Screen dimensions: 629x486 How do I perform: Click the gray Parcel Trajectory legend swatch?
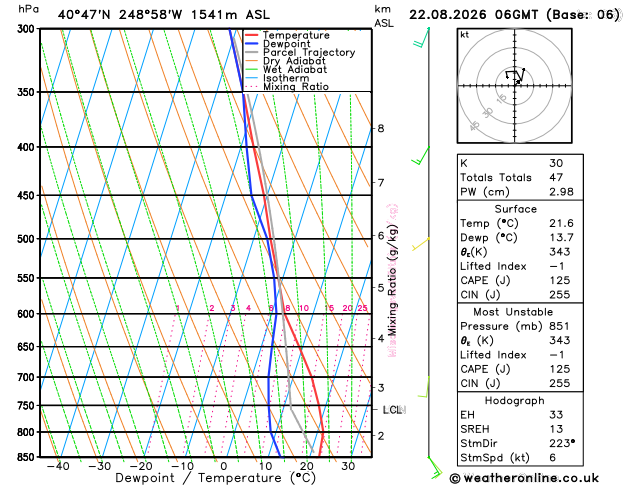click(252, 52)
